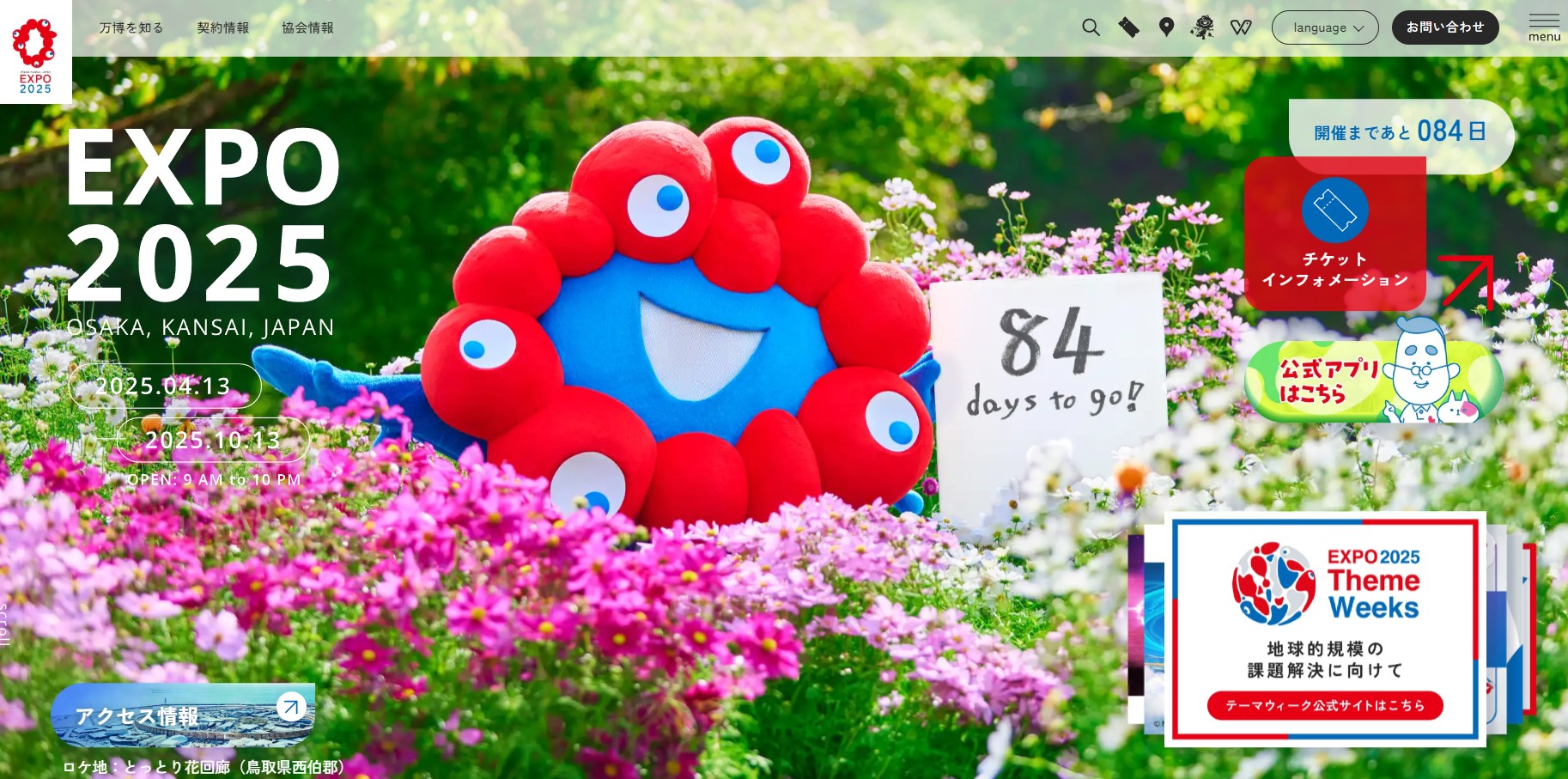Click the blue ticket circle icon
The image size is (1568, 779).
pos(1334,210)
